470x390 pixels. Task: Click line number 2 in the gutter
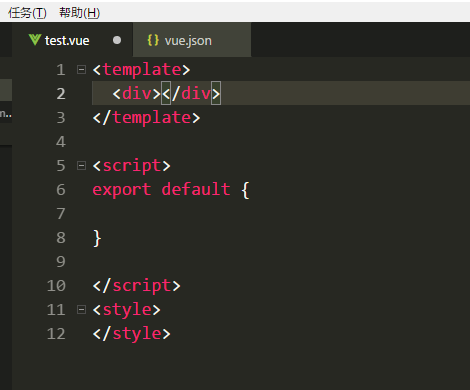(61, 94)
